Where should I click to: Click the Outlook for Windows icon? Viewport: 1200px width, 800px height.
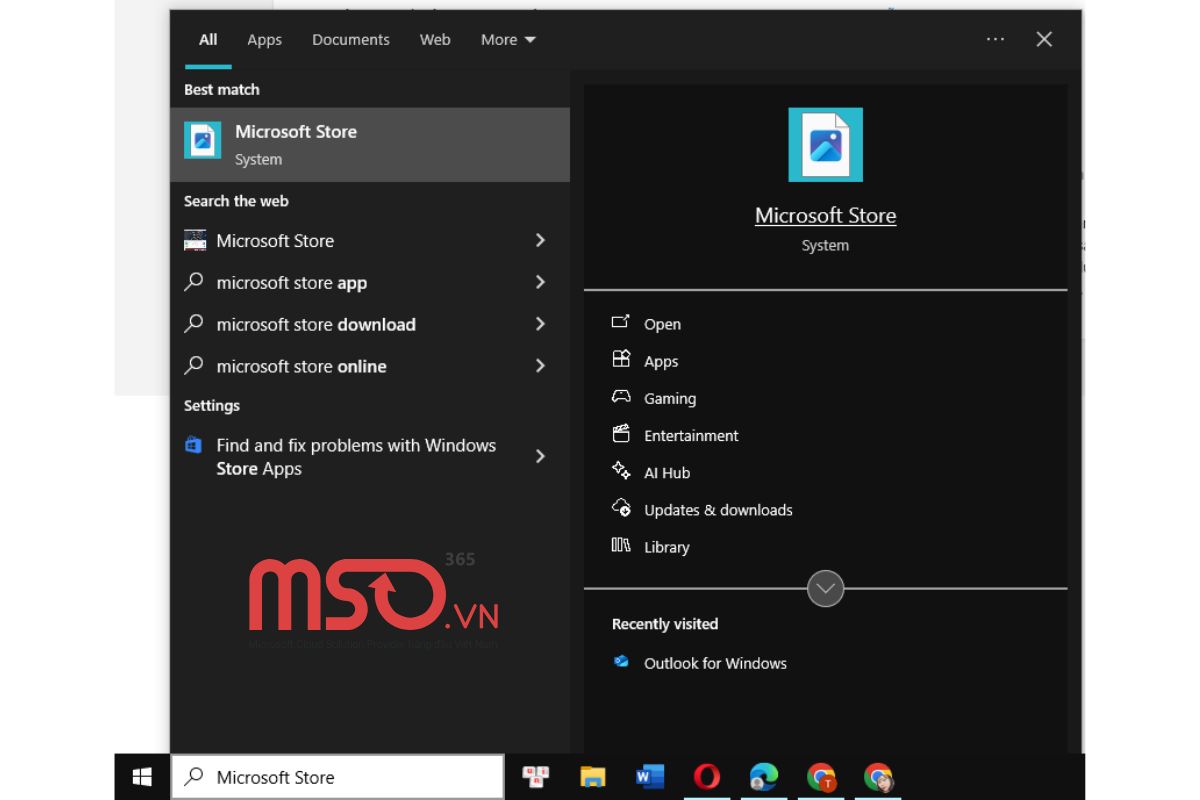tap(621, 662)
